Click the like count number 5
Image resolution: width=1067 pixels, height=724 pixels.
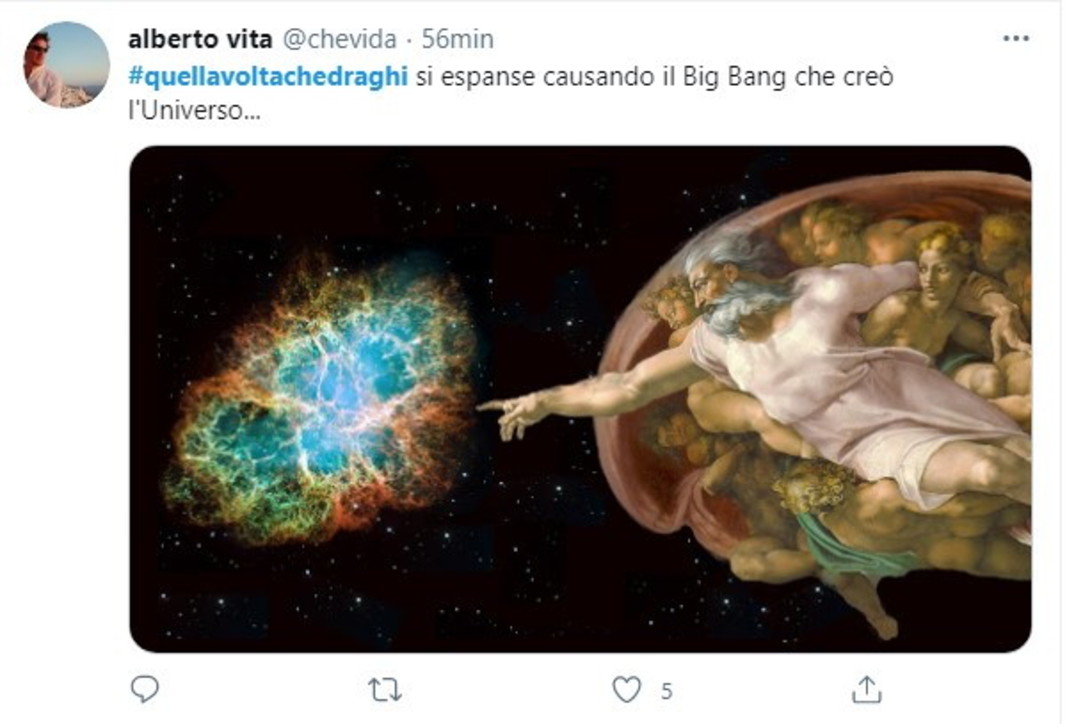(667, 691)
